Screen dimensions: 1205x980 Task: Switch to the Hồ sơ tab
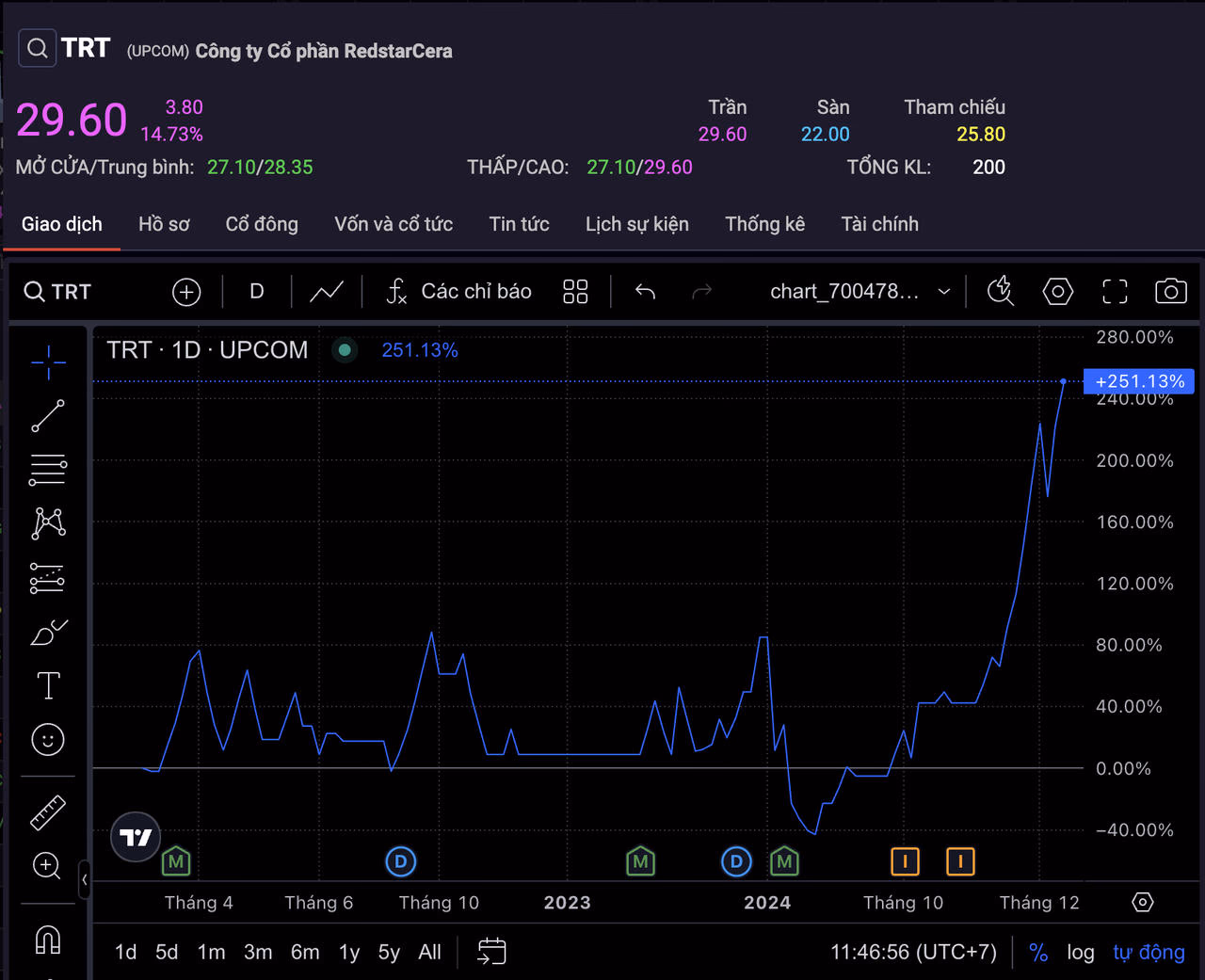pos(164,224)
